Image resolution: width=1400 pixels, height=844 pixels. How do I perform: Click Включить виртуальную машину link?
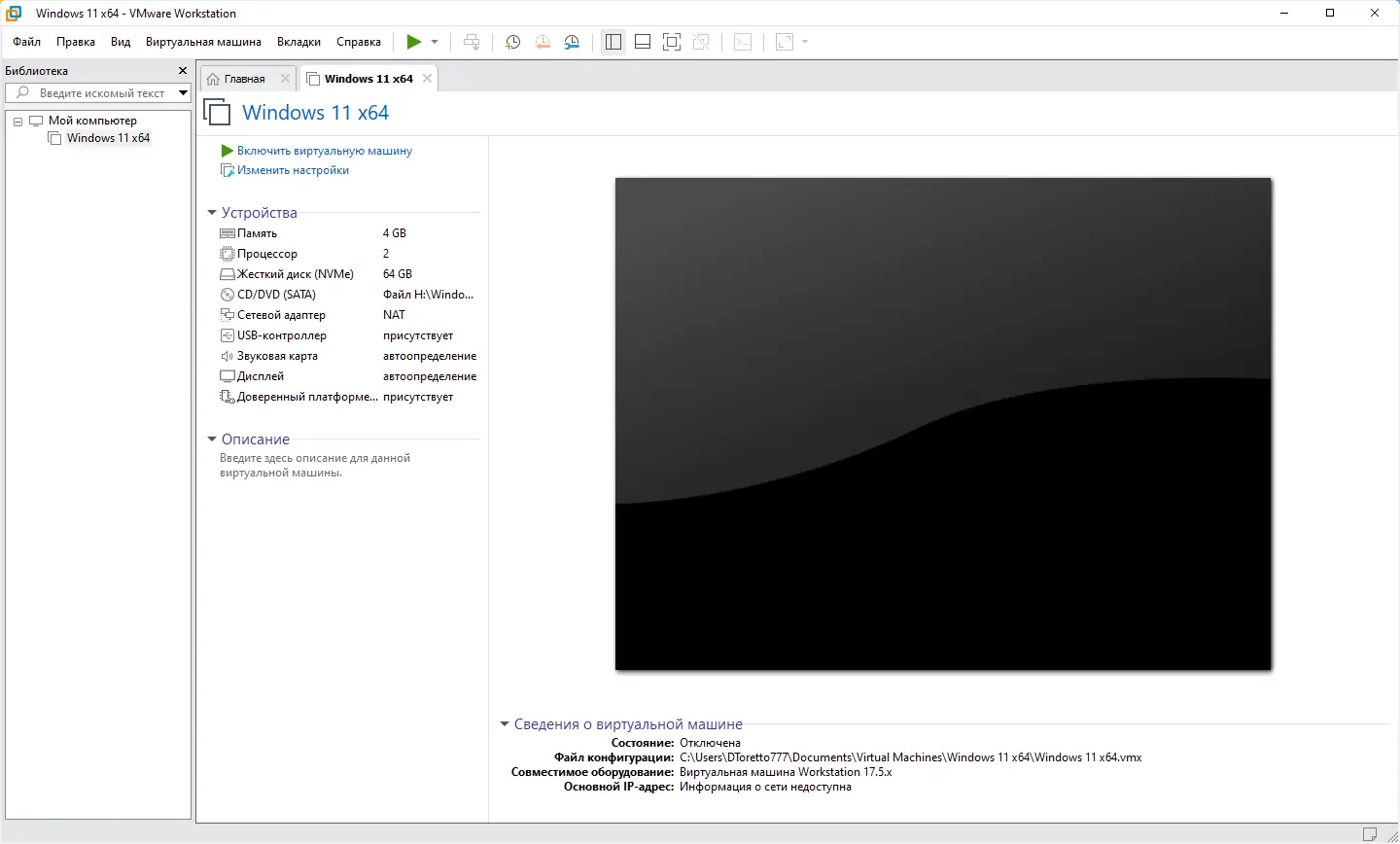[325, 151]
